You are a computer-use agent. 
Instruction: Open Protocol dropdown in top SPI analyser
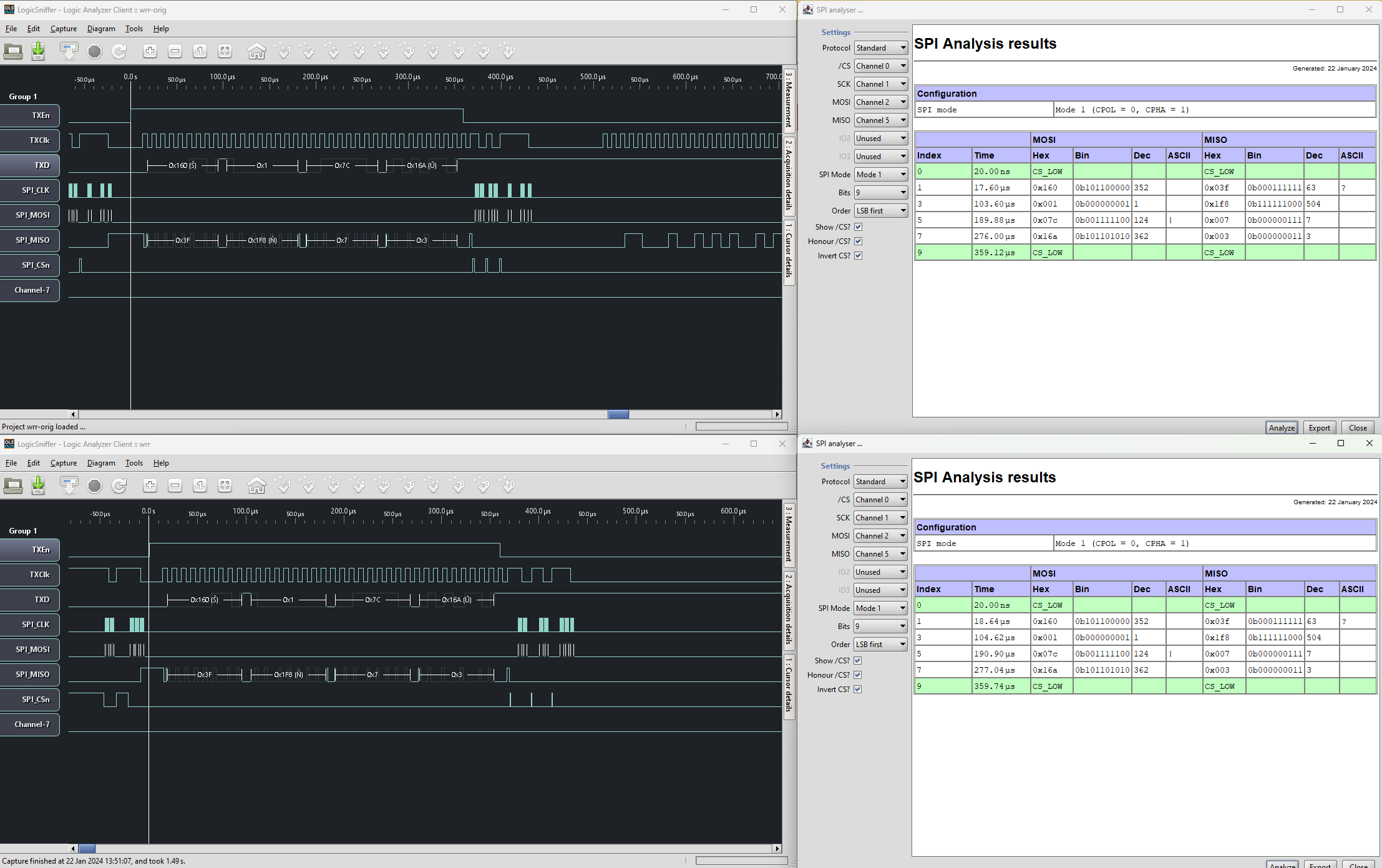(881, 48)
